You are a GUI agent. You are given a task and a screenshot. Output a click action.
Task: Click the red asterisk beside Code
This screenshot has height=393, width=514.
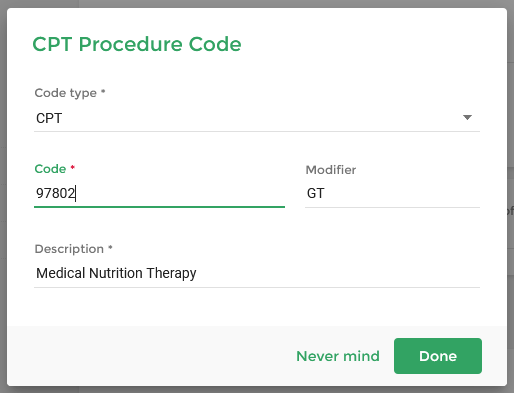[73, 167]
